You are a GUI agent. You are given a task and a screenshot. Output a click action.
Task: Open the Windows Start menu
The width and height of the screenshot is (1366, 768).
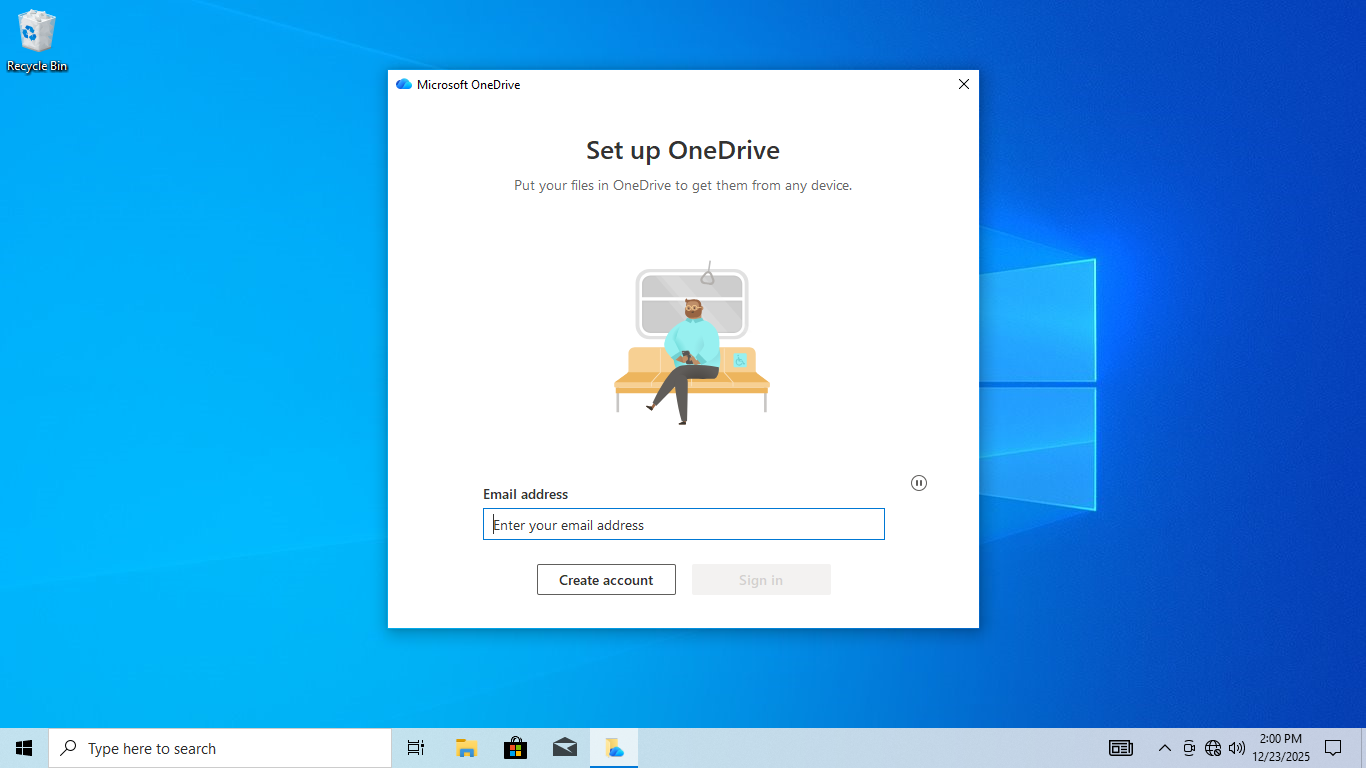24,748
